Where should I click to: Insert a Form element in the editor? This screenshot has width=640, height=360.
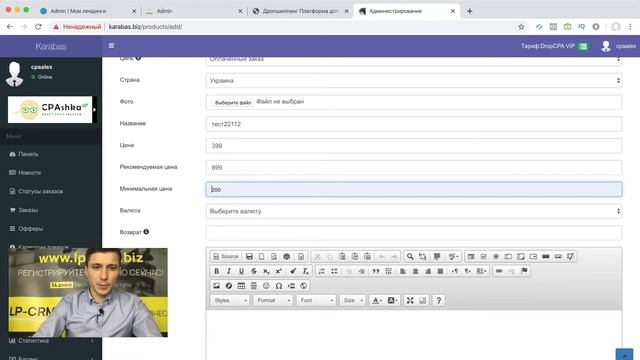471,256
